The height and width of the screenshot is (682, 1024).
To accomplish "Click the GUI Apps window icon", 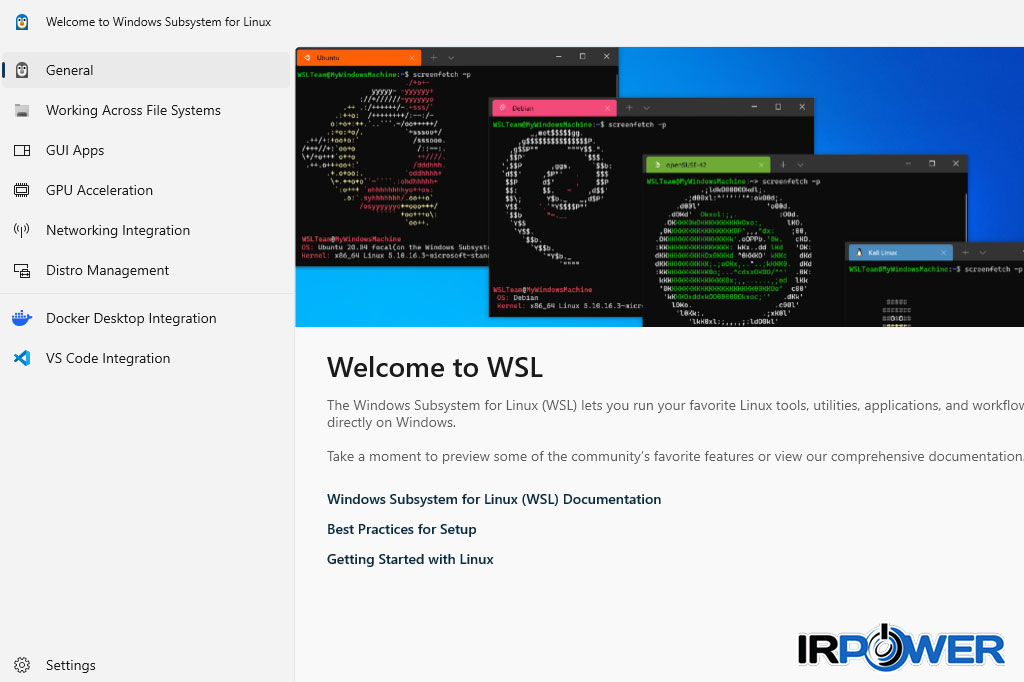I will 22,150.
